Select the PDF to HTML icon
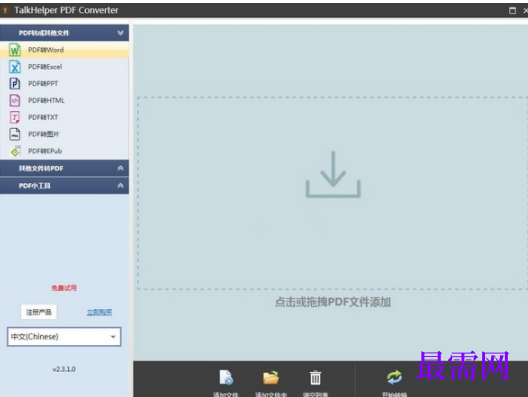The width and height of the screenshot is (528, 397). click(x=14, y=100)
